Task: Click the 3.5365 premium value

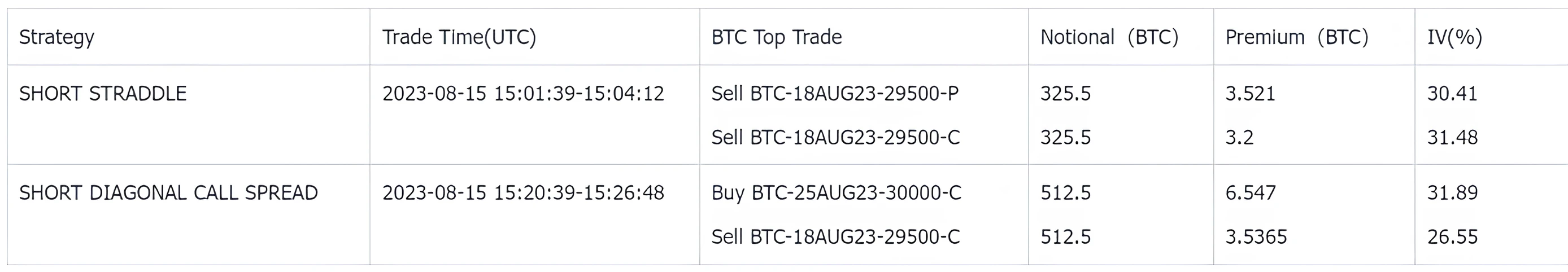Action: point(1256,236)
